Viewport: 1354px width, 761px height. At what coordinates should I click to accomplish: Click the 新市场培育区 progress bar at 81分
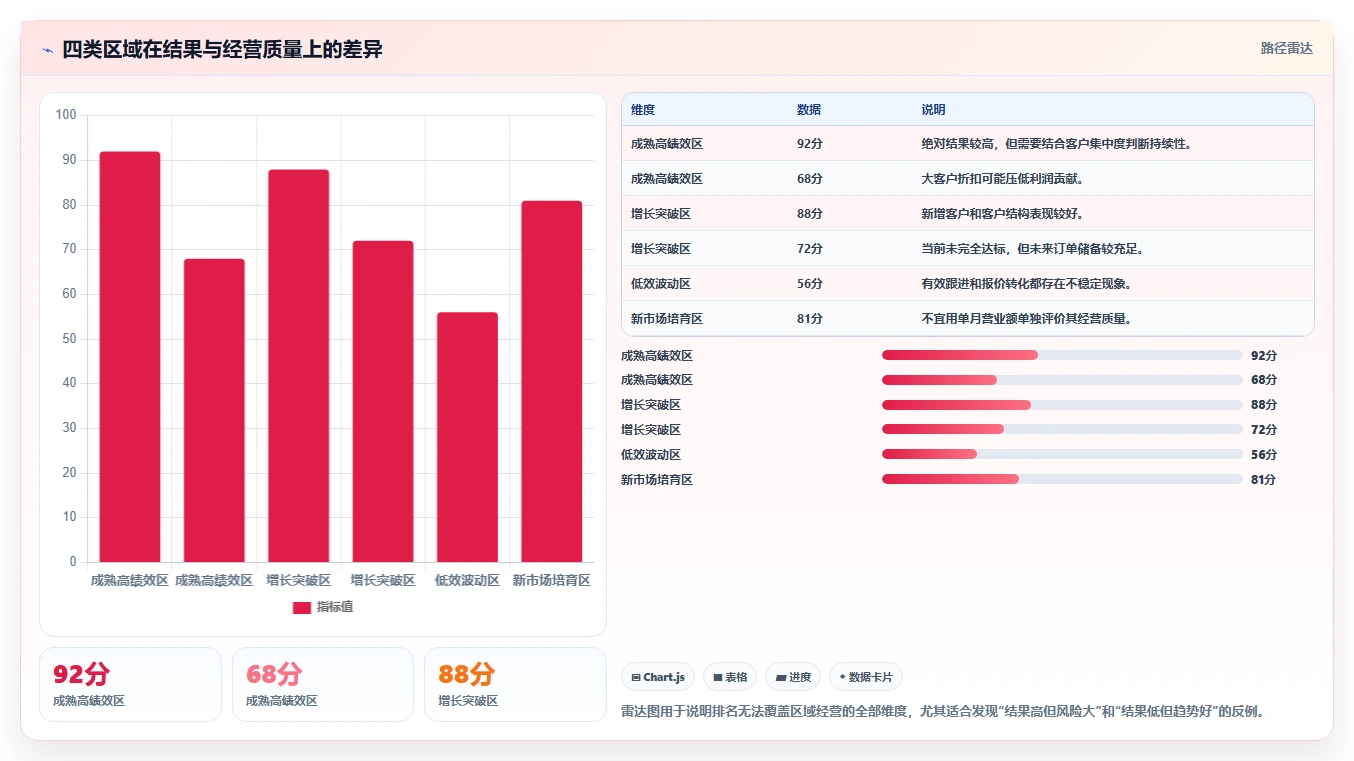coord(1062,479)
